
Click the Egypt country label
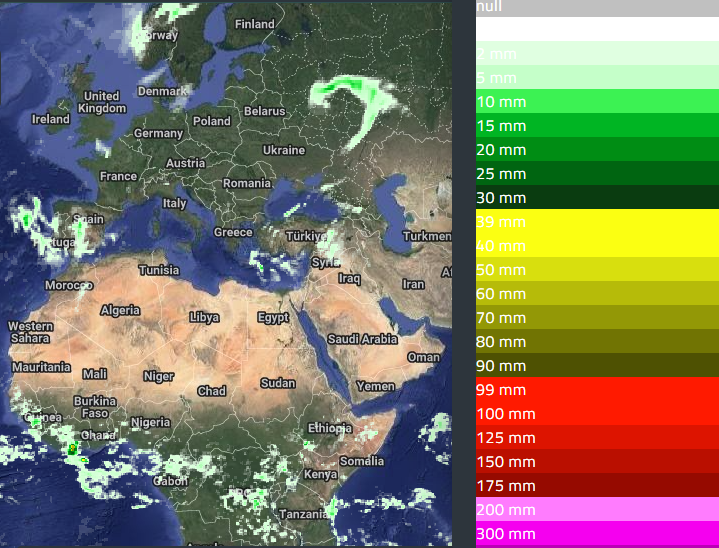pos(273,318)
